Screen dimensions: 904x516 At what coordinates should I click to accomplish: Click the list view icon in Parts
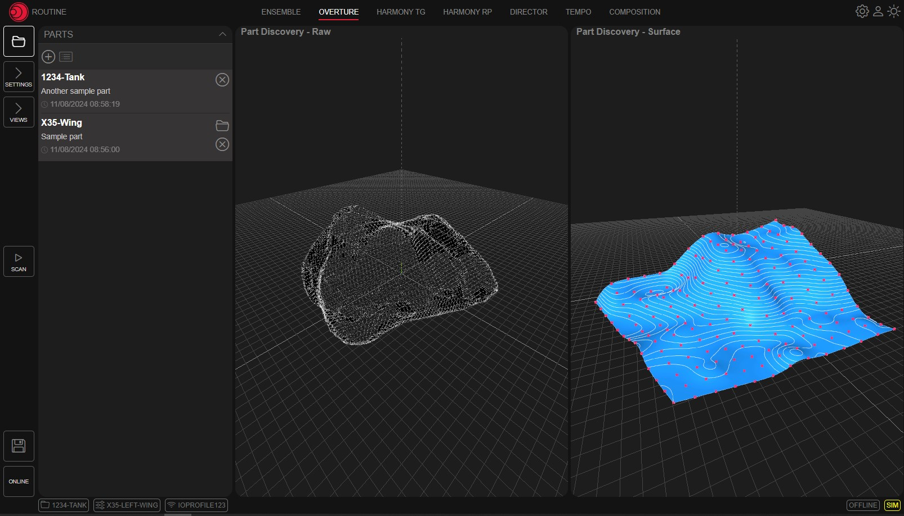click(x=66, y=57)
